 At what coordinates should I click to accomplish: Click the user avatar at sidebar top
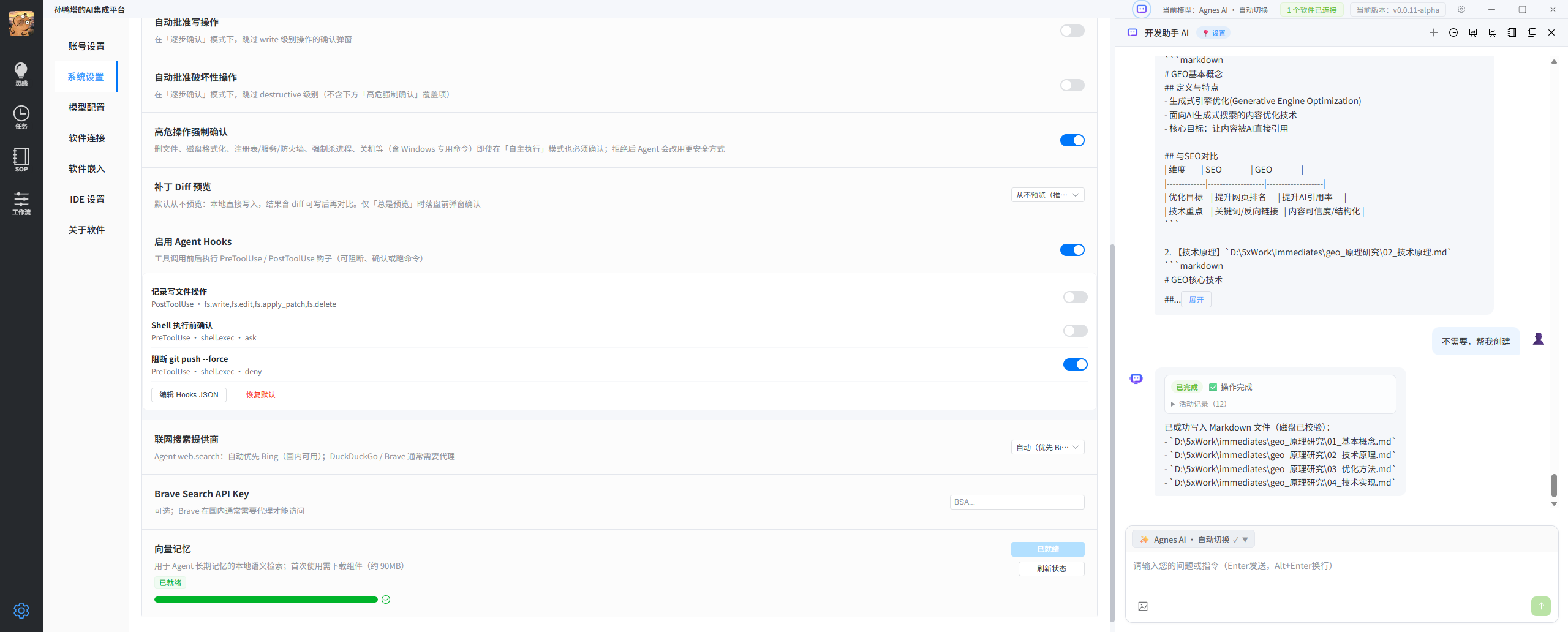point(21,23)
